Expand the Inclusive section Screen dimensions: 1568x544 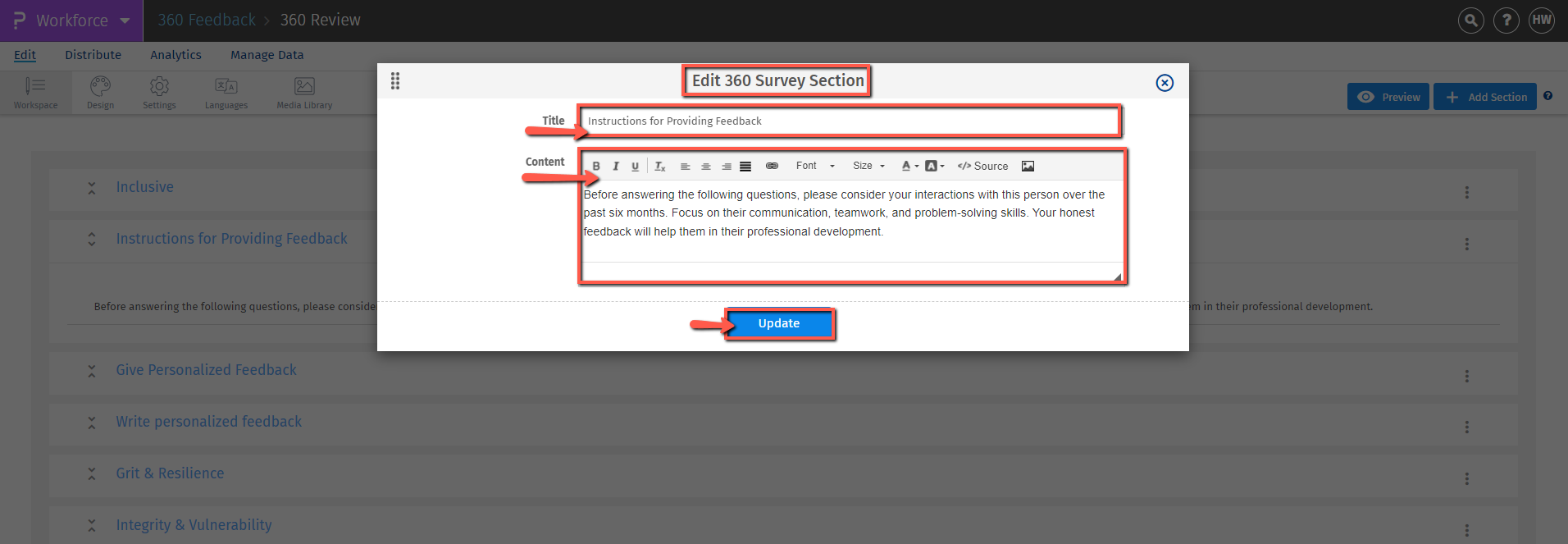(x=92, y=188)
